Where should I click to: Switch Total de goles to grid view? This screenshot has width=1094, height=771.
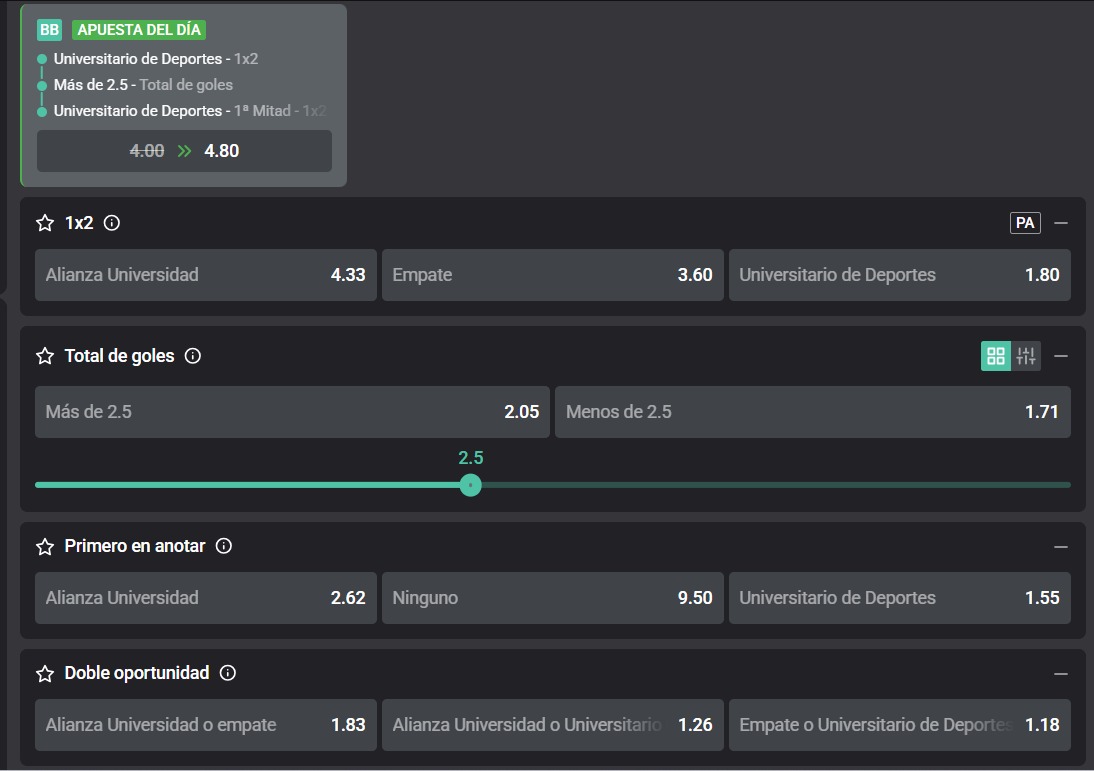coord(996,357)
